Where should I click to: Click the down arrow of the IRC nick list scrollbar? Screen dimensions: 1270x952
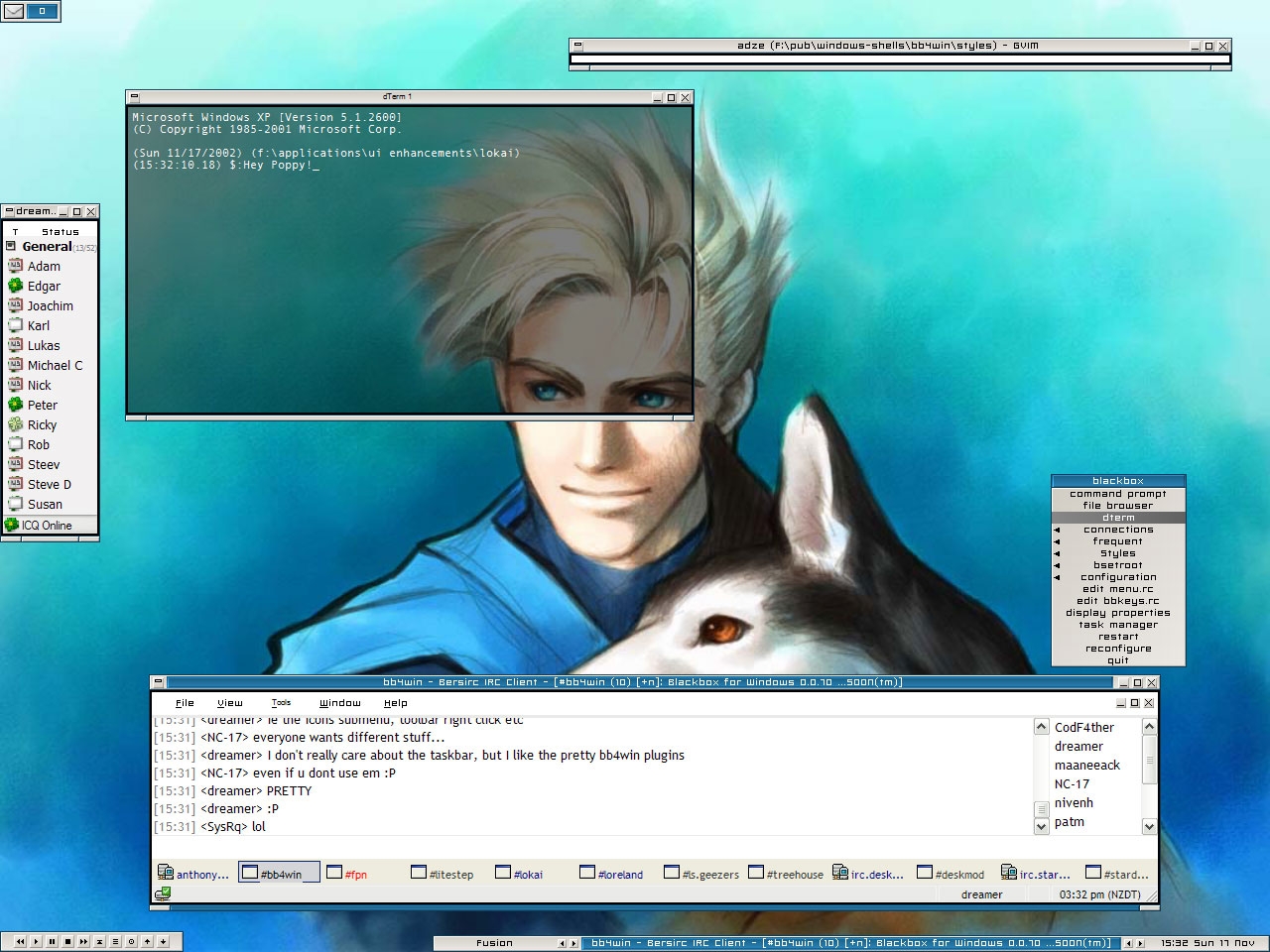point(1149,826)
